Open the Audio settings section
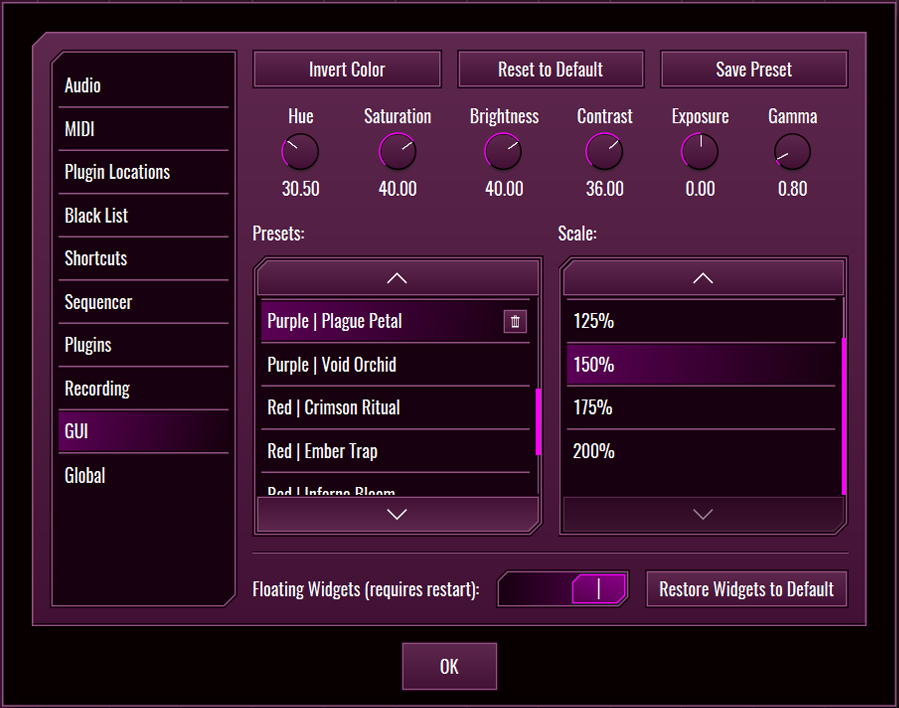Image resolution: width=899 pixels, height=708 pixels. [143, 85]
